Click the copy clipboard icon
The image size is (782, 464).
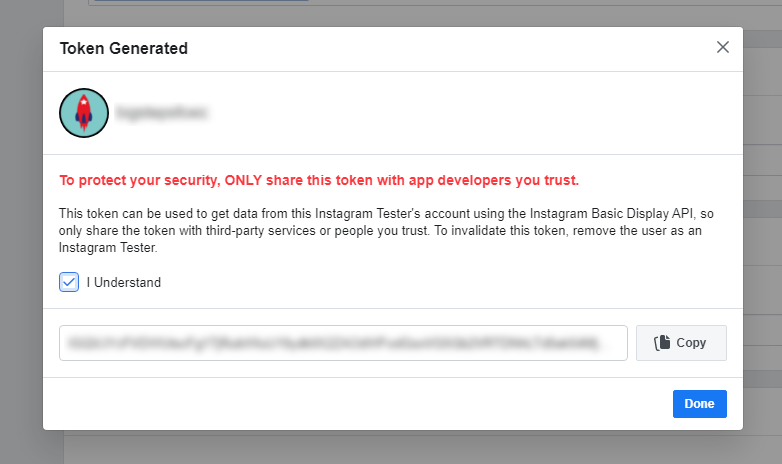(662, 343)
